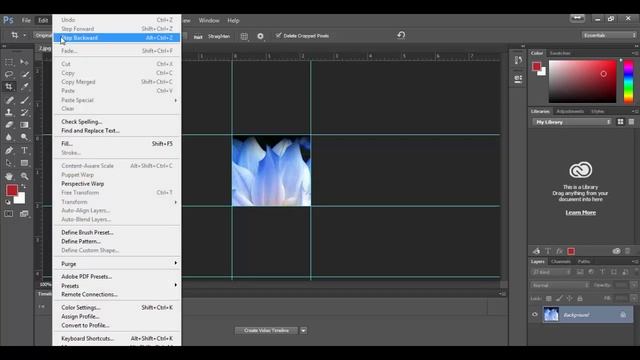Toggle lock transparent pixels

click(x=549, y=298)
